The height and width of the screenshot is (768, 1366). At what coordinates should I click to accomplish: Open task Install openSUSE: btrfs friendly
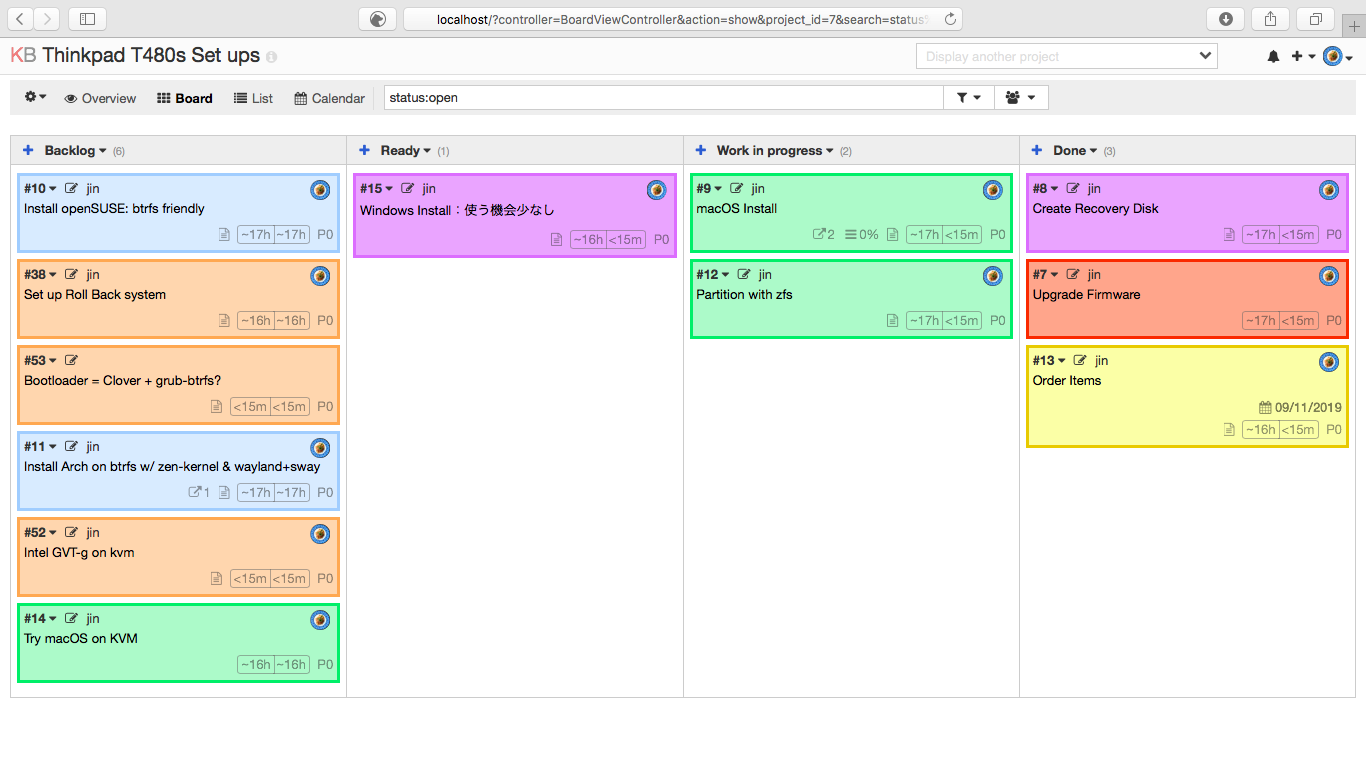coord(114,208)
